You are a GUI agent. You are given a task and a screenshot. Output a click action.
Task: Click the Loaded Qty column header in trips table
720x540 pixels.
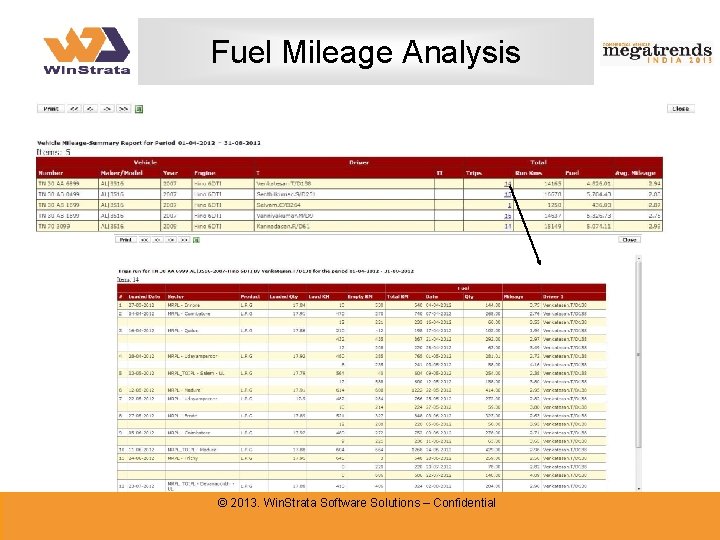coord(283,297)
